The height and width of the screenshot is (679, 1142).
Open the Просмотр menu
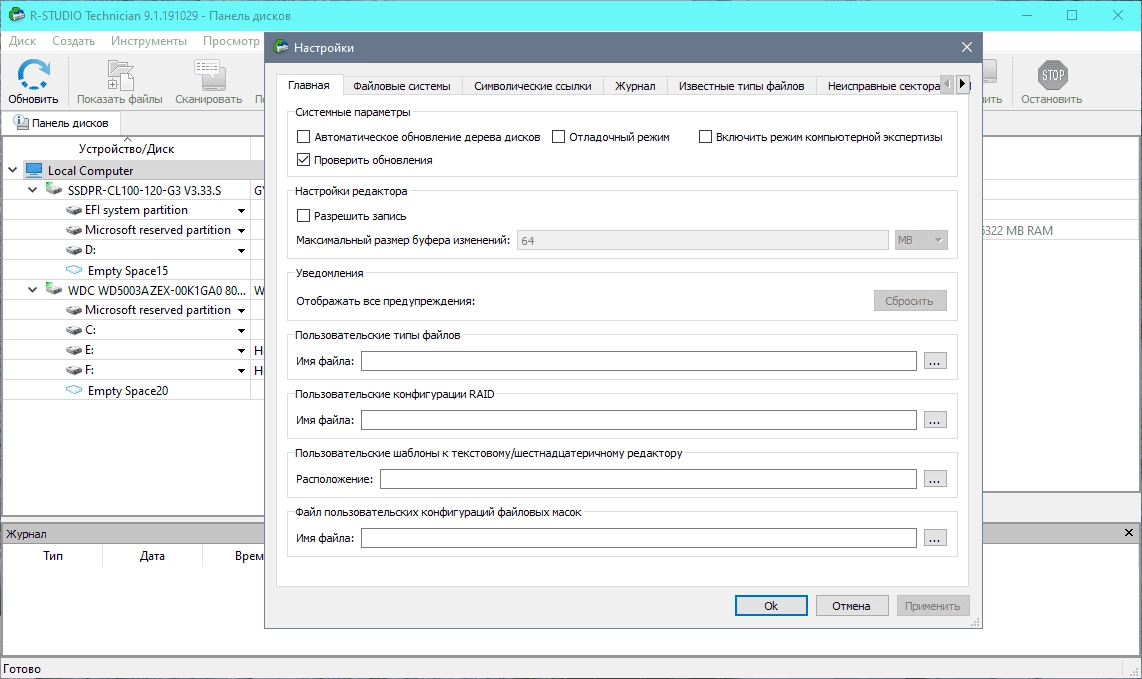pos(231,41)
